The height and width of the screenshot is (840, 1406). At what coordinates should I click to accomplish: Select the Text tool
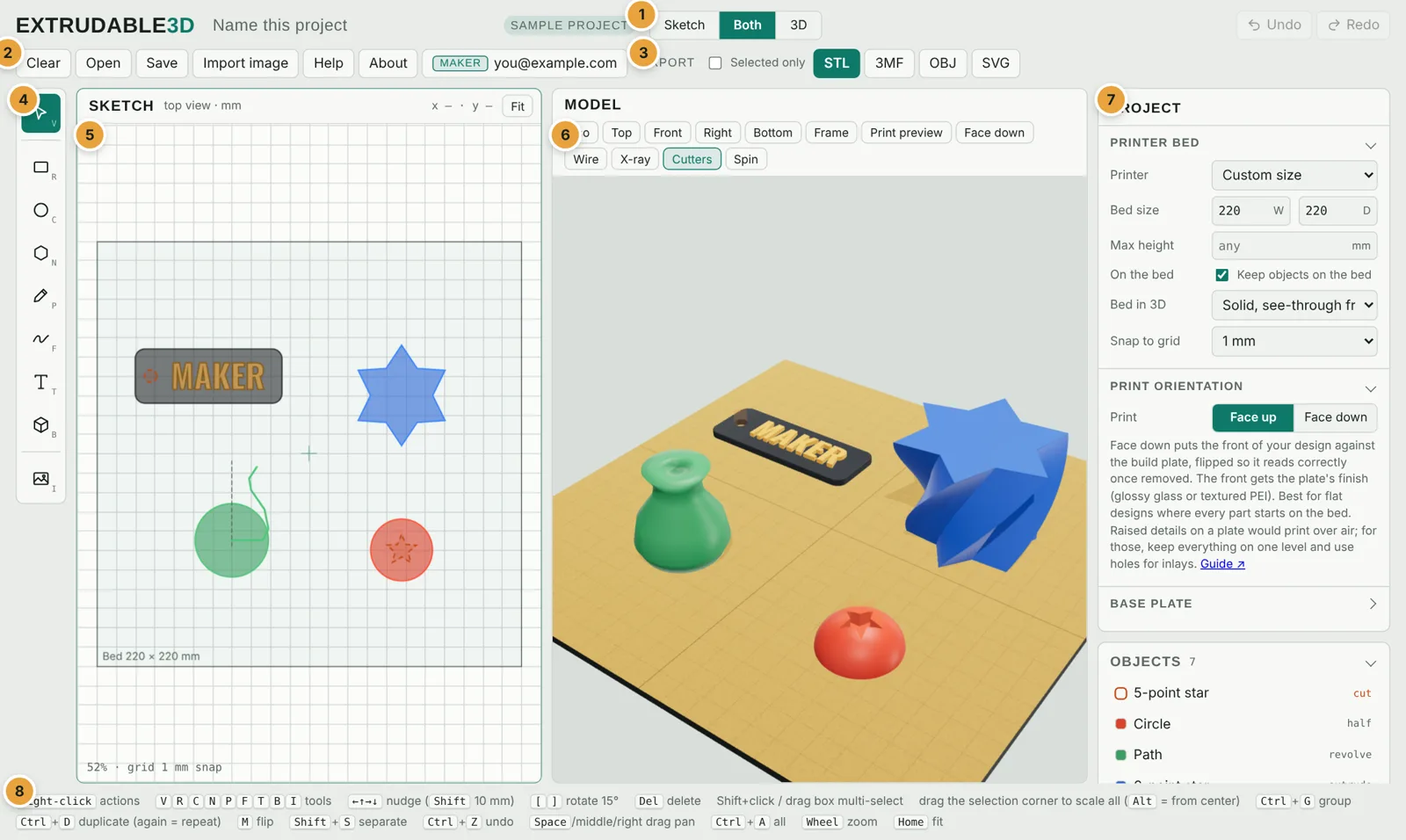[x=41, y=382]
